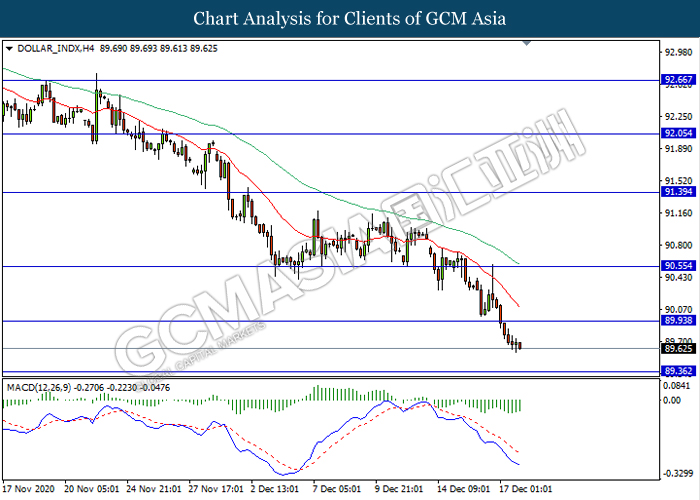
Task: Click the 90.554 resistance level tag
Action: click(678, 266)
